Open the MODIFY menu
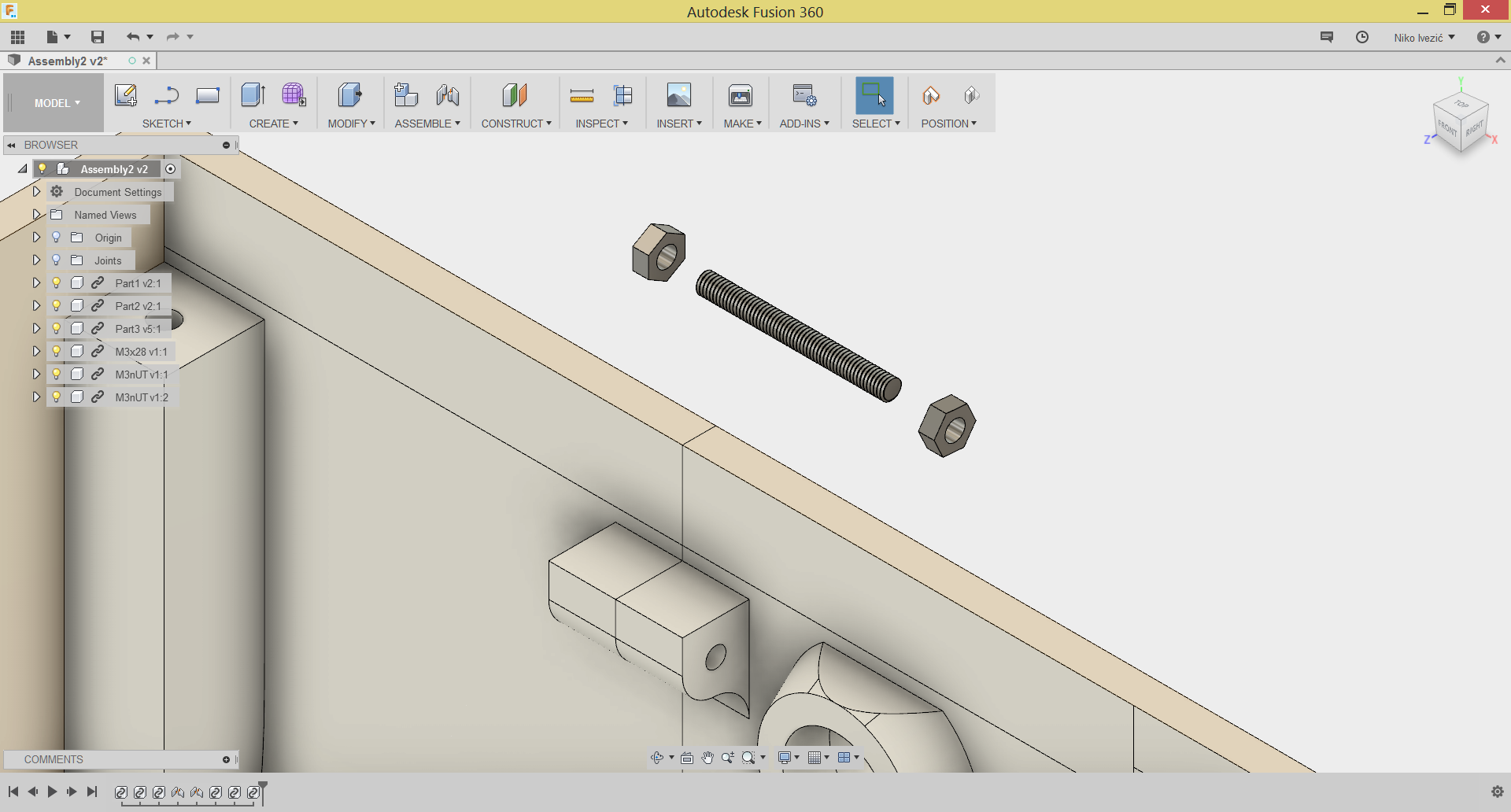1511x812 pixels. tap(351, 124)
